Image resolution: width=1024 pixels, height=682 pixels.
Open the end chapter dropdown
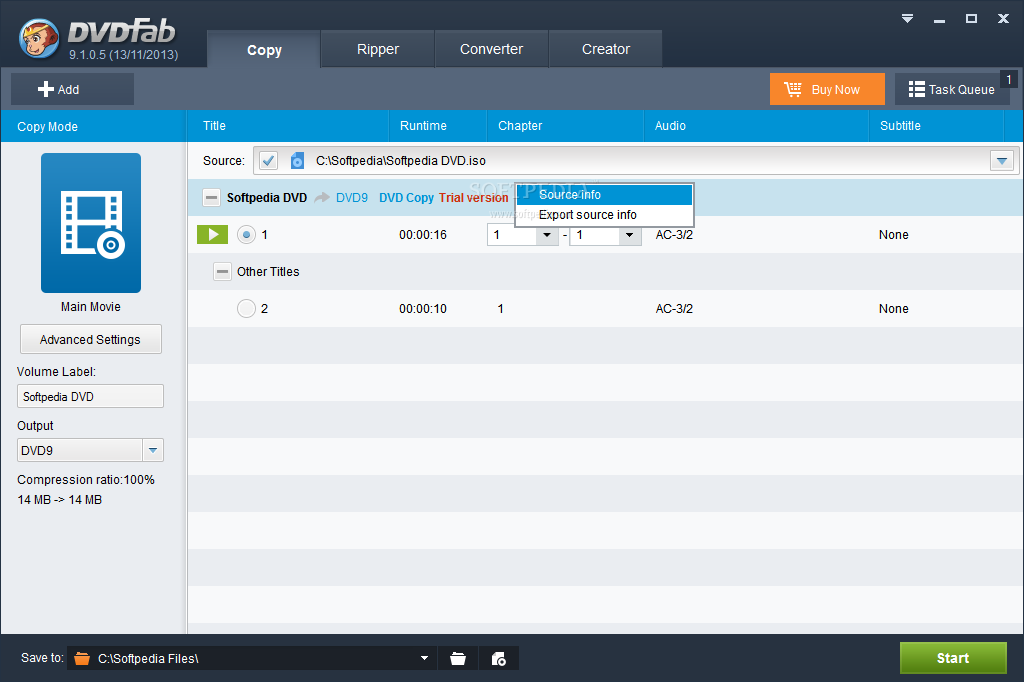click(629, 235)
